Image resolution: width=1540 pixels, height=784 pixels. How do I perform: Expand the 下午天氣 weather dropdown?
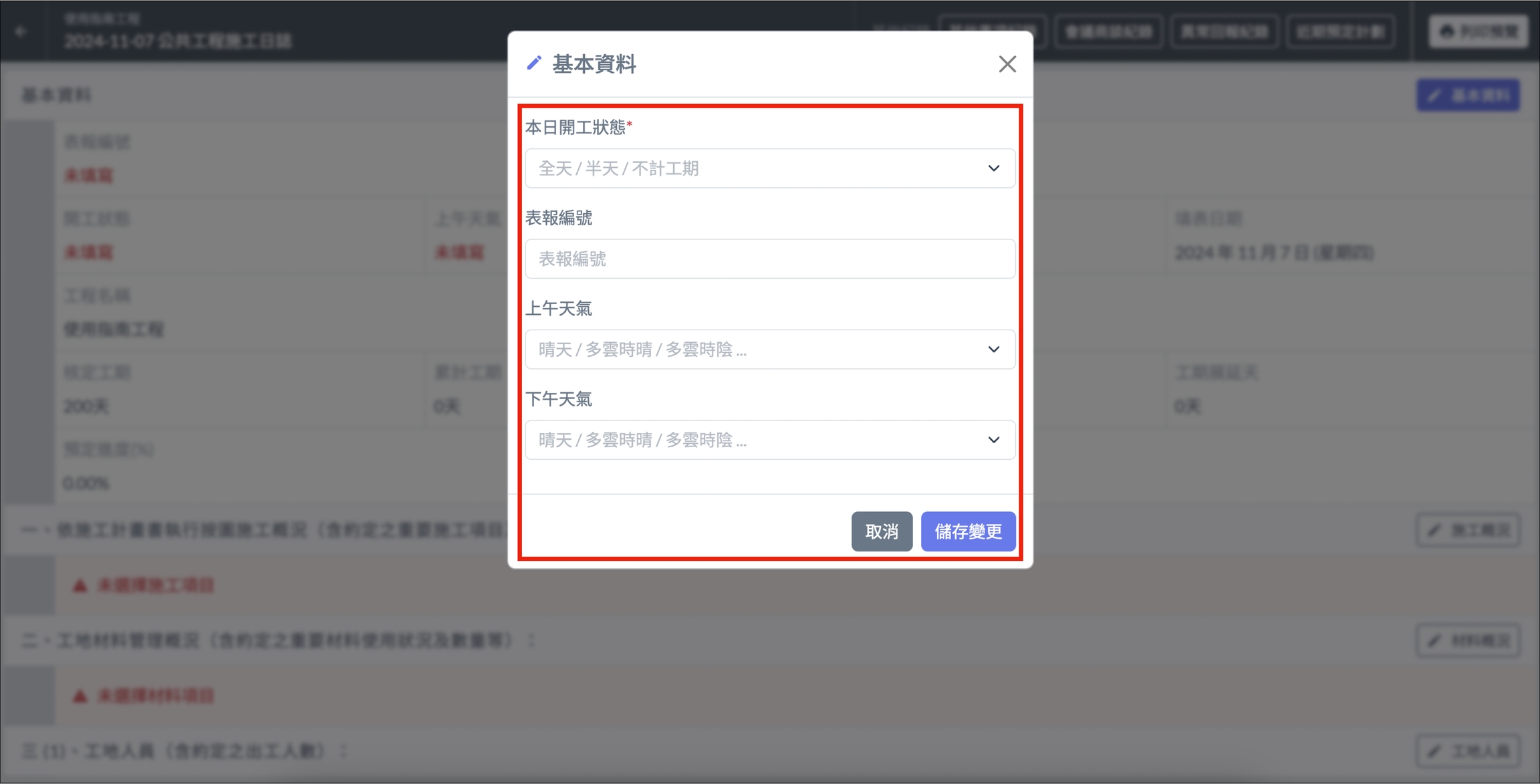click(770, 440)
